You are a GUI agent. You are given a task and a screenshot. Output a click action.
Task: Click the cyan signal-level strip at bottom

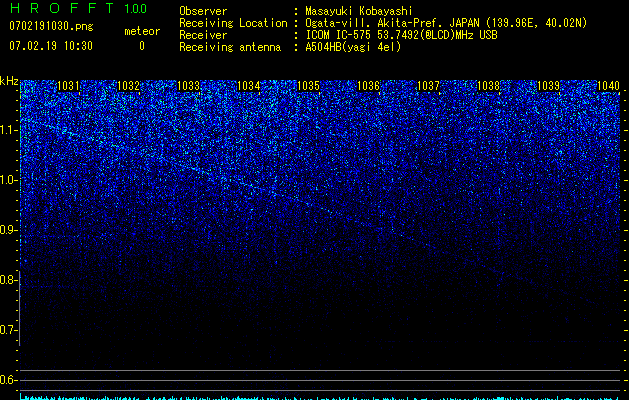(320, 397)
